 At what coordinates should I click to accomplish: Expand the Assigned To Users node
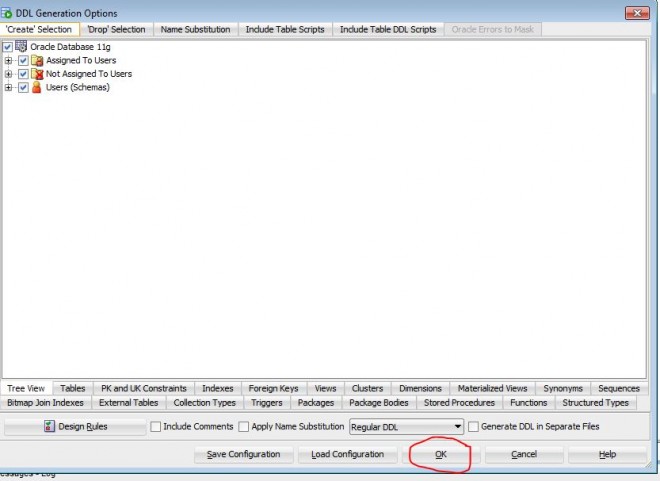[9, 61]
